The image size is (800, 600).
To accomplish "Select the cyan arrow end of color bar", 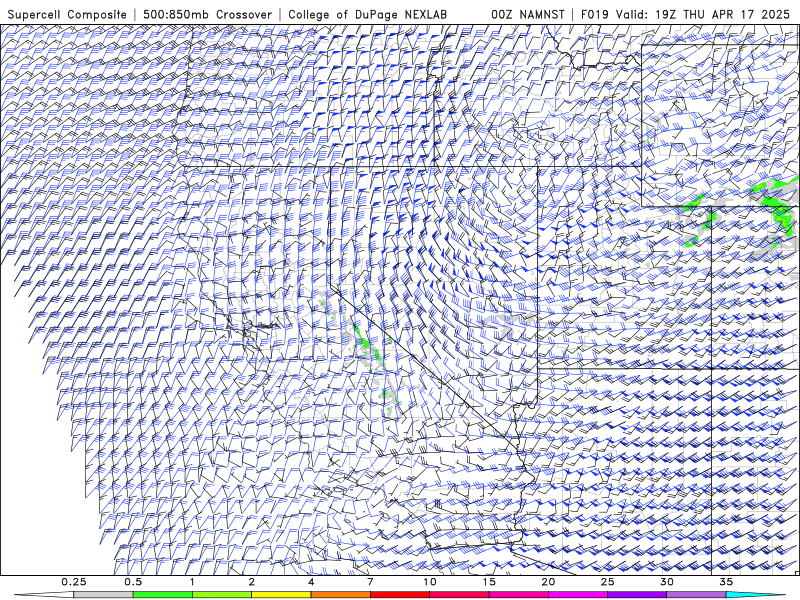I will 755,595.
